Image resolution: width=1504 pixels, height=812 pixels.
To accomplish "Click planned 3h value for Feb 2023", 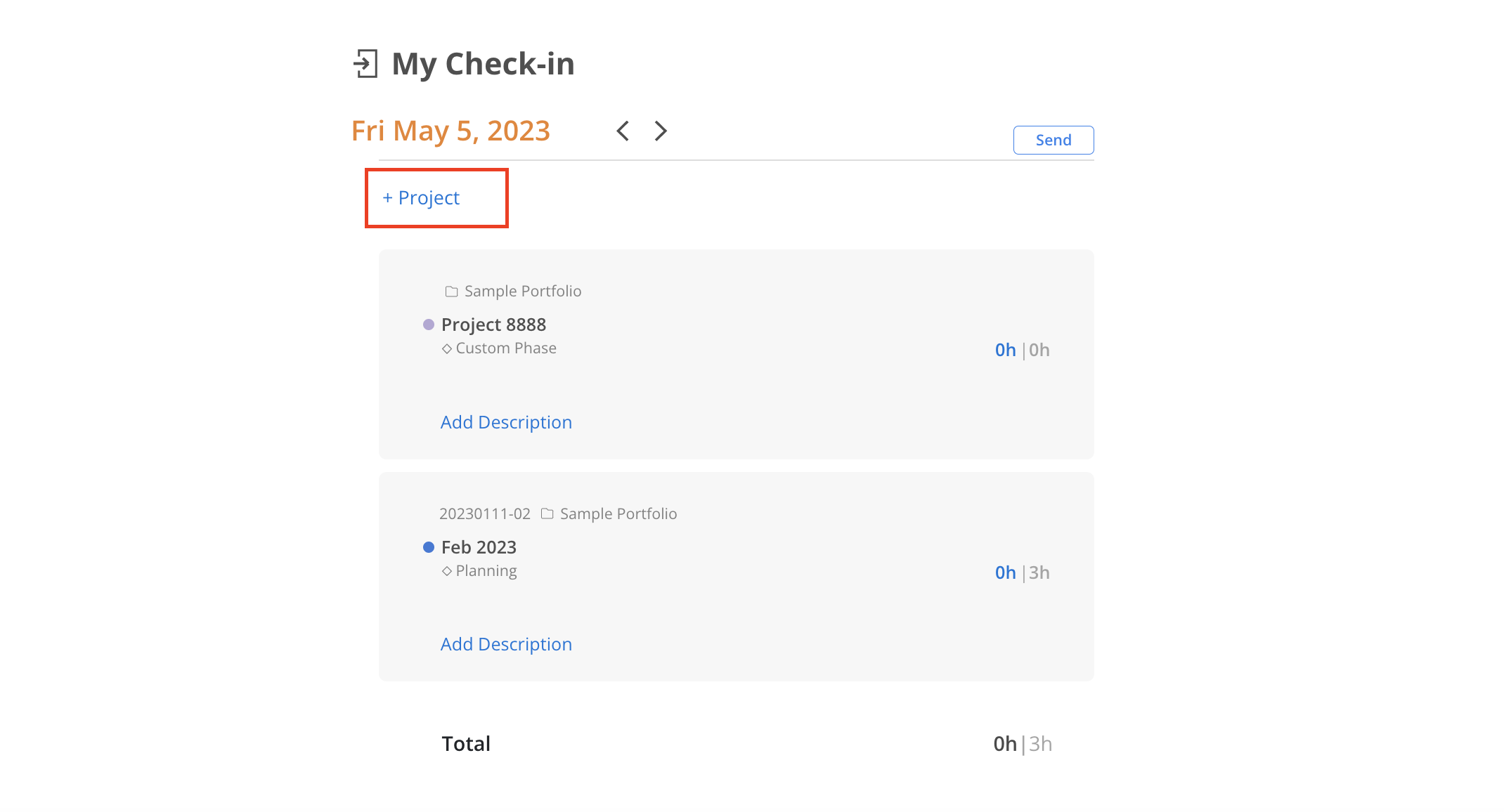I will [1039, 572].
